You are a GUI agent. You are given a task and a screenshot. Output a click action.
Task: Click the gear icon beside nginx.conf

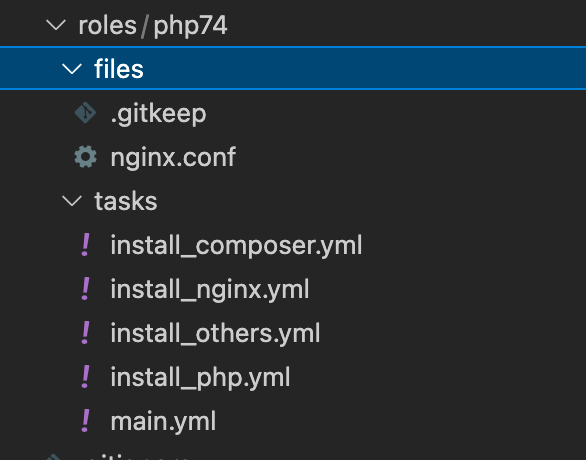tap(85, 157)
